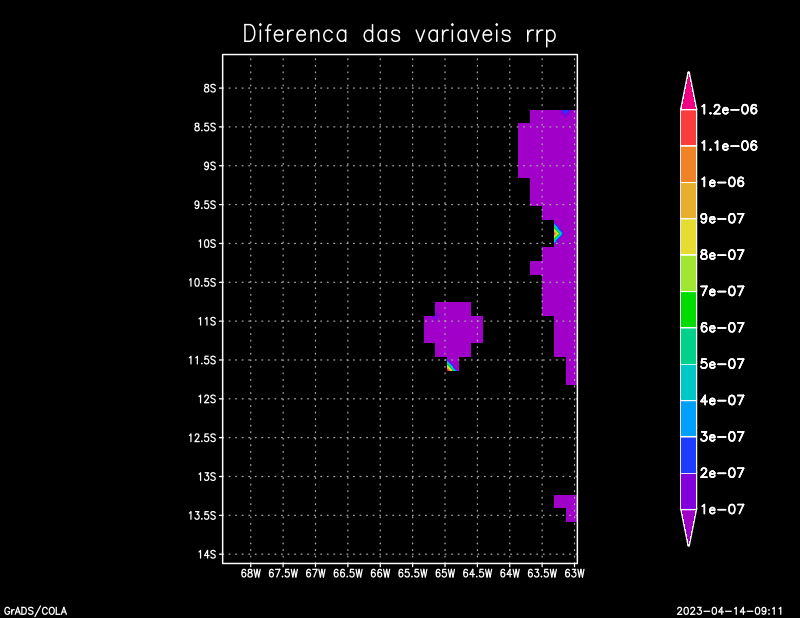
Task: Click the multicolored grid cell near 10S
Action: pos(557,233)
